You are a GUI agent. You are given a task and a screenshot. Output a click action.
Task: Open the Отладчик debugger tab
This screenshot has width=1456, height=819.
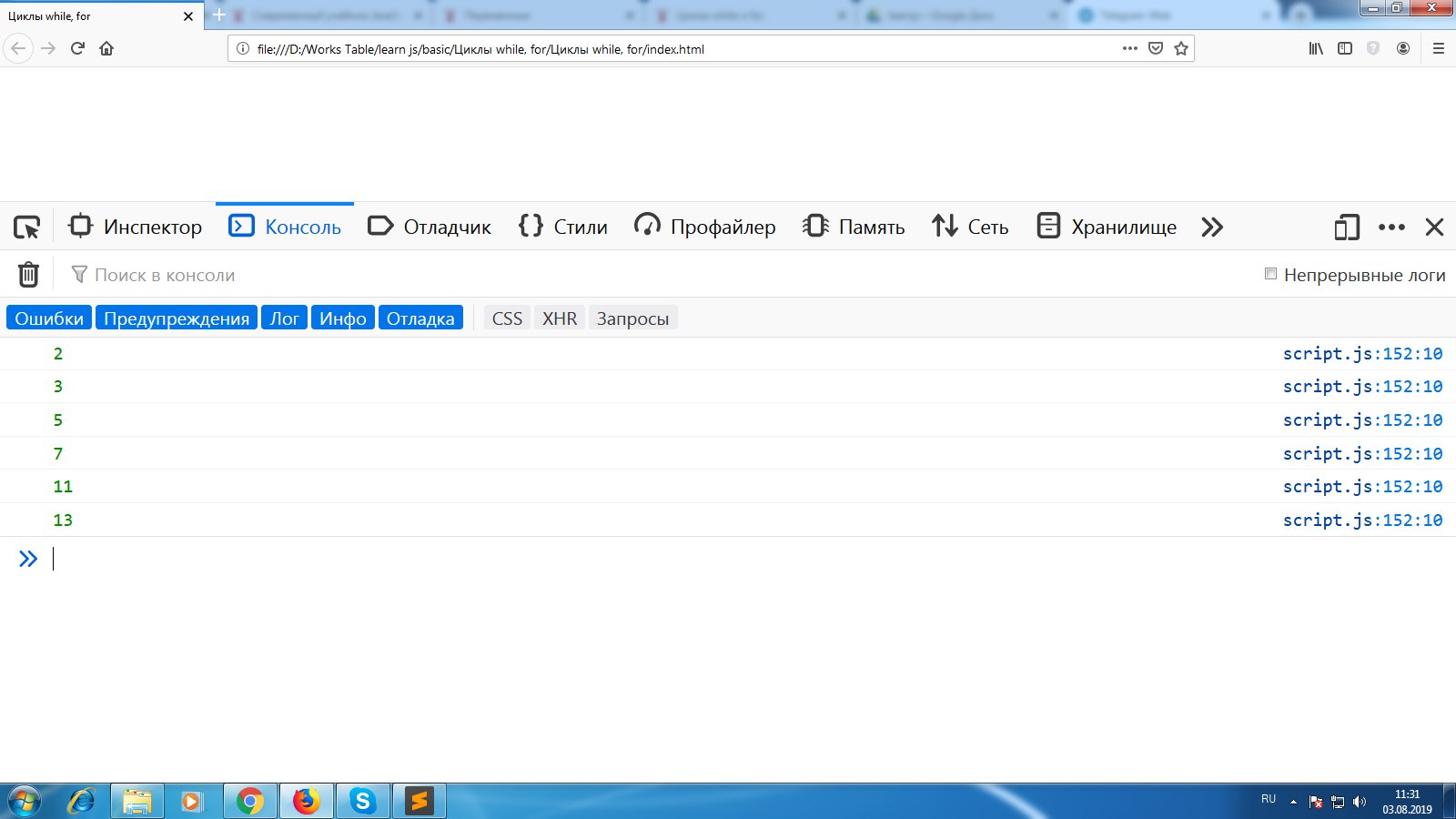click(x=430, y=227)
